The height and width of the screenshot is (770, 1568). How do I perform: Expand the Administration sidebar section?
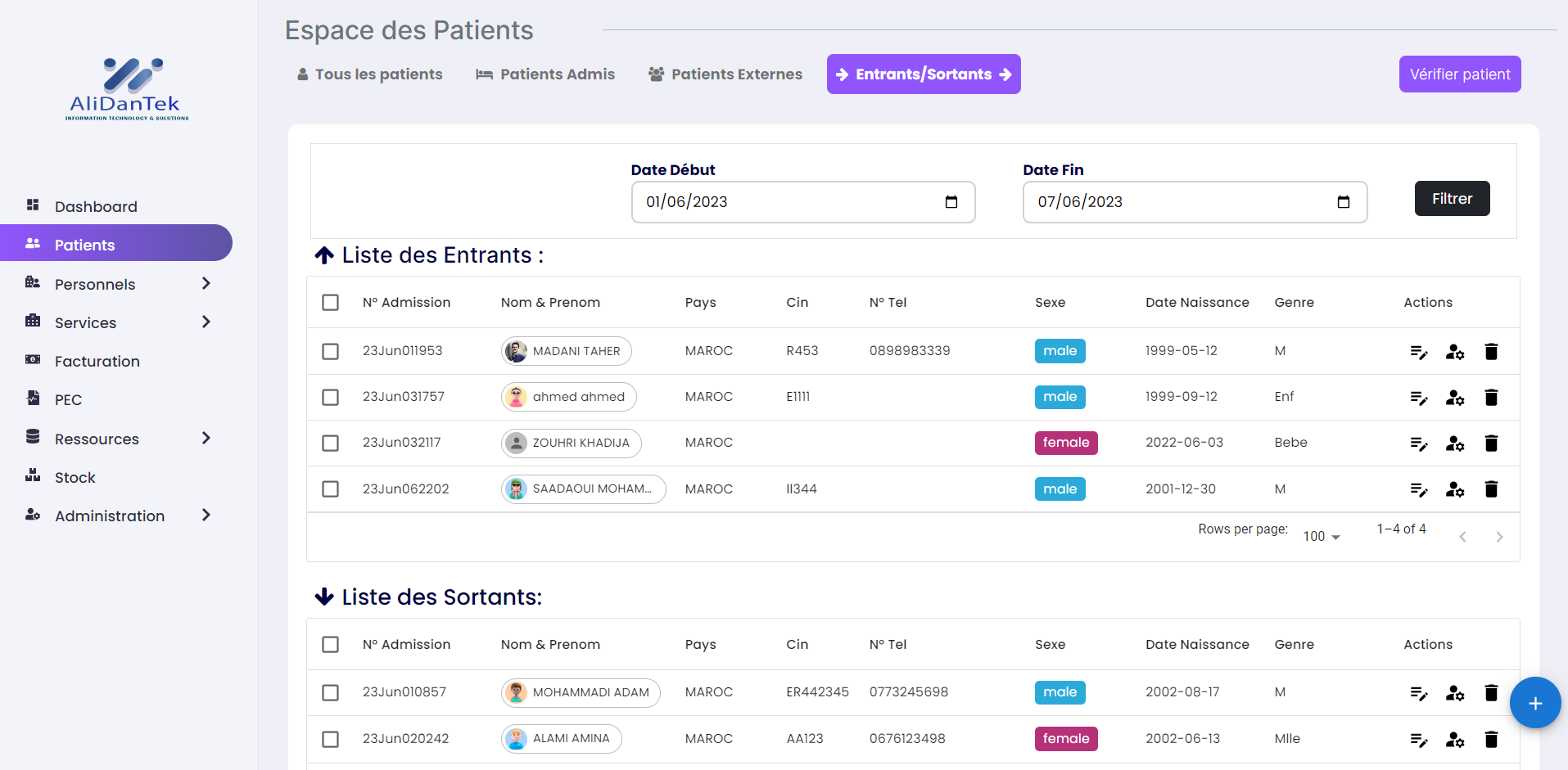[206, 516]
